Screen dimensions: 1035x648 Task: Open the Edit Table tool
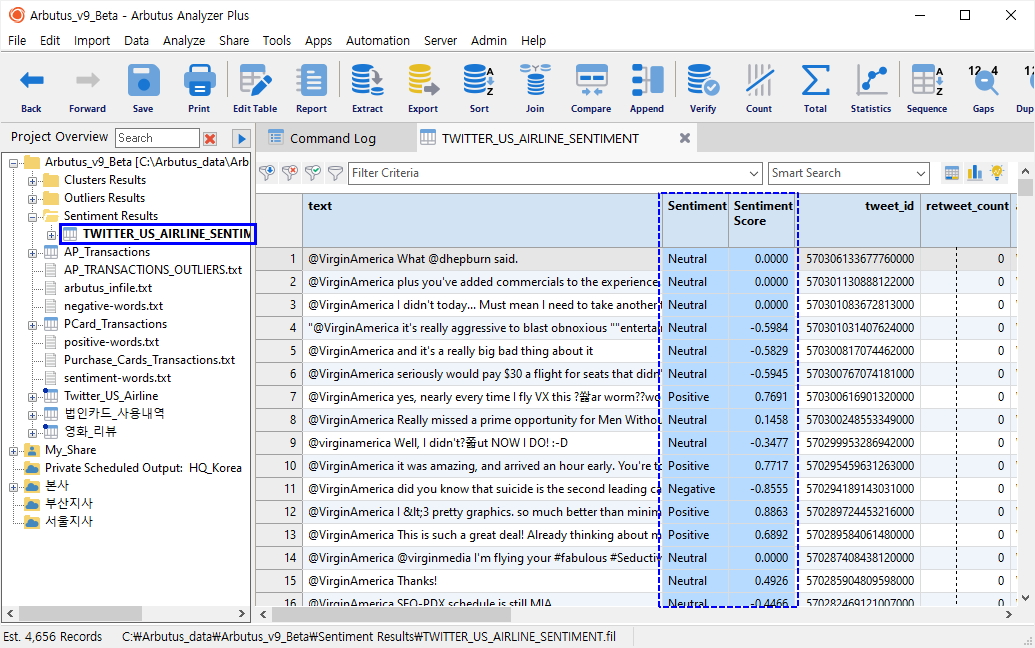tap(255, 88)
